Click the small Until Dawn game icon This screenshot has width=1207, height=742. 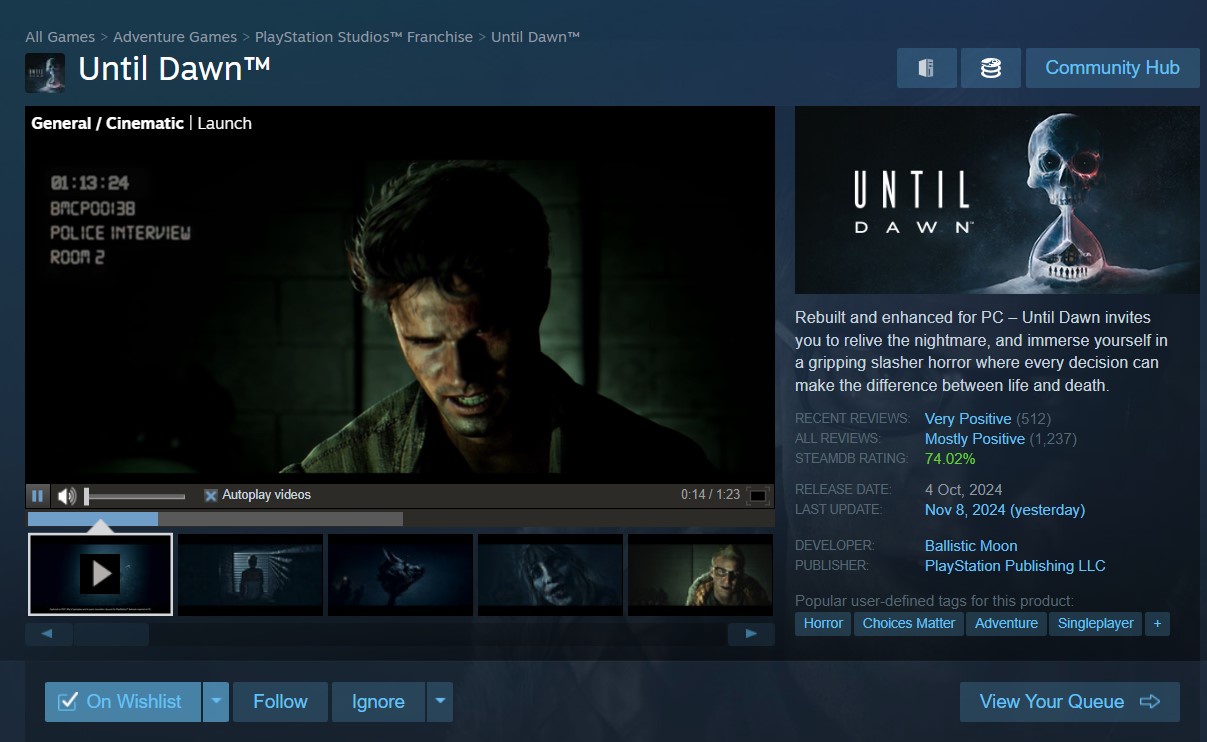pyautogui.click(x=45, y=72)
